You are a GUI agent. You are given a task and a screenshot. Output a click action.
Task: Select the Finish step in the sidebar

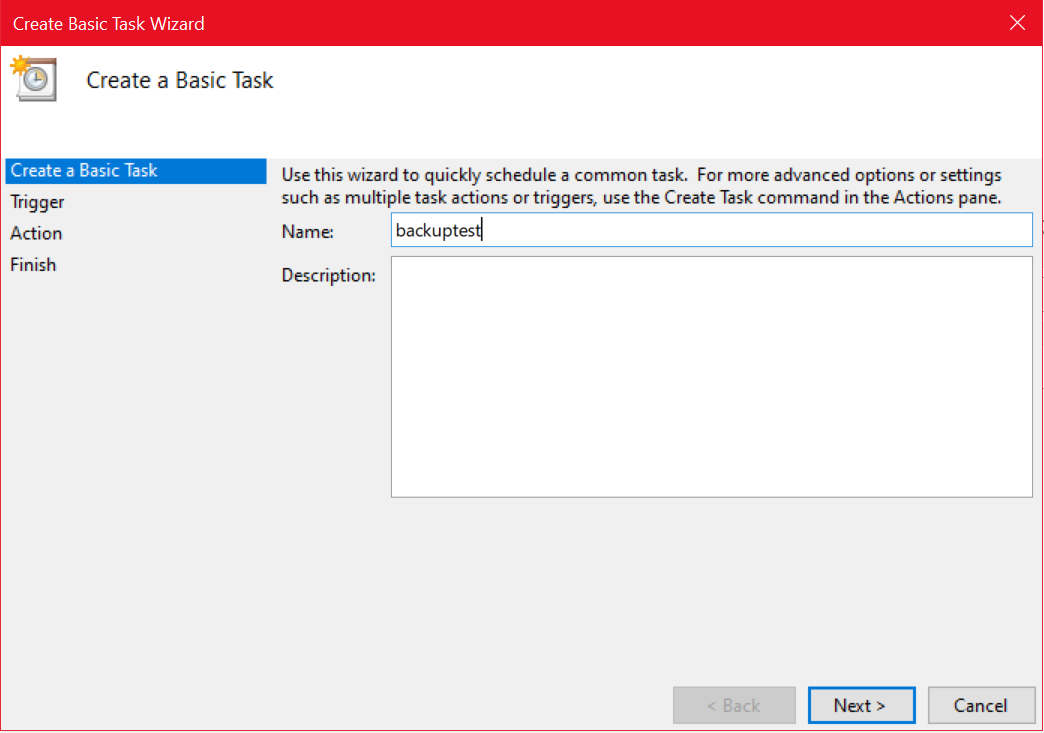33,264
